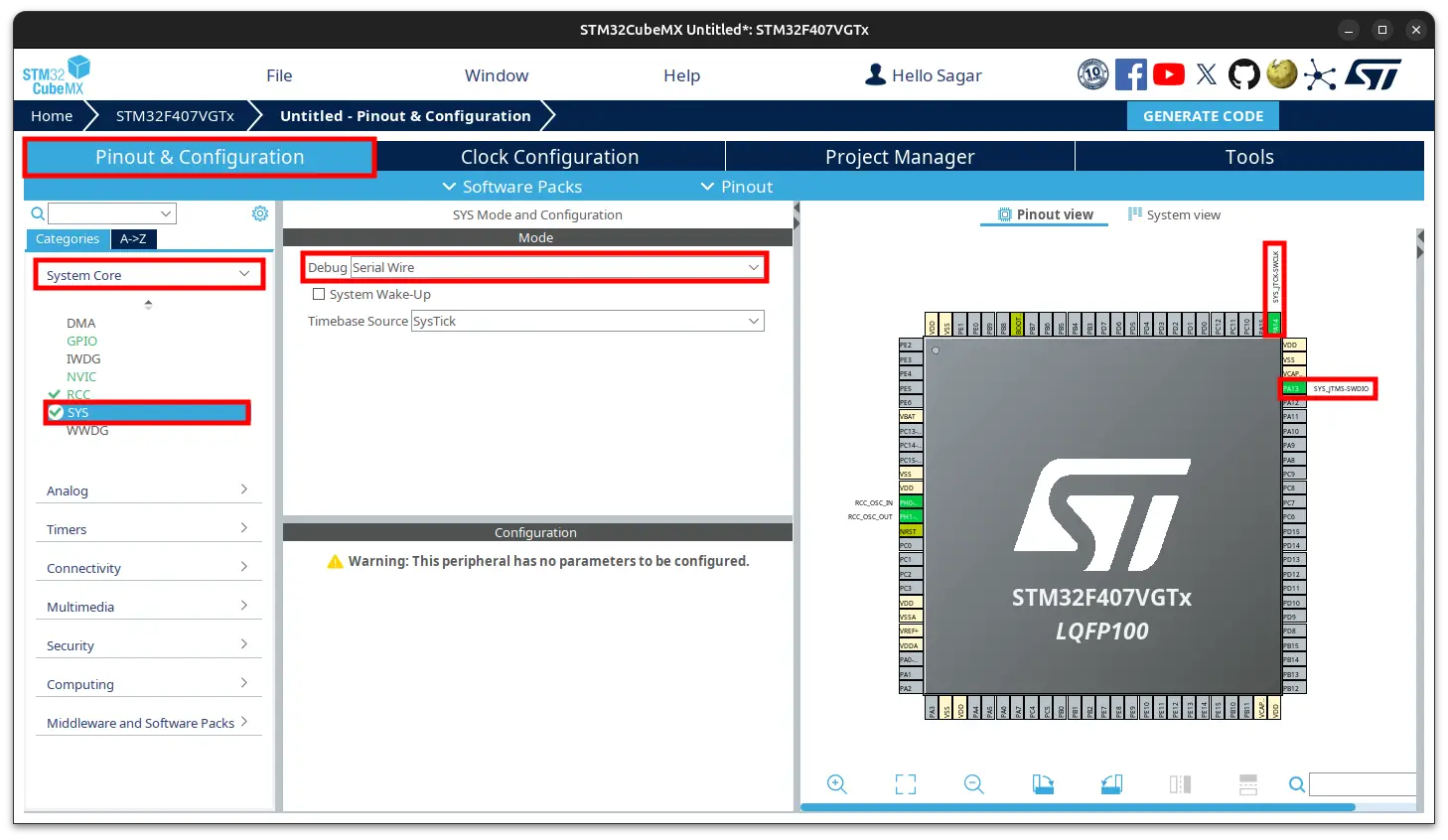Select GPIO in System Core list
Image resolution: width=1448 pixels, height=840 pixels.
tap(81, 341)
